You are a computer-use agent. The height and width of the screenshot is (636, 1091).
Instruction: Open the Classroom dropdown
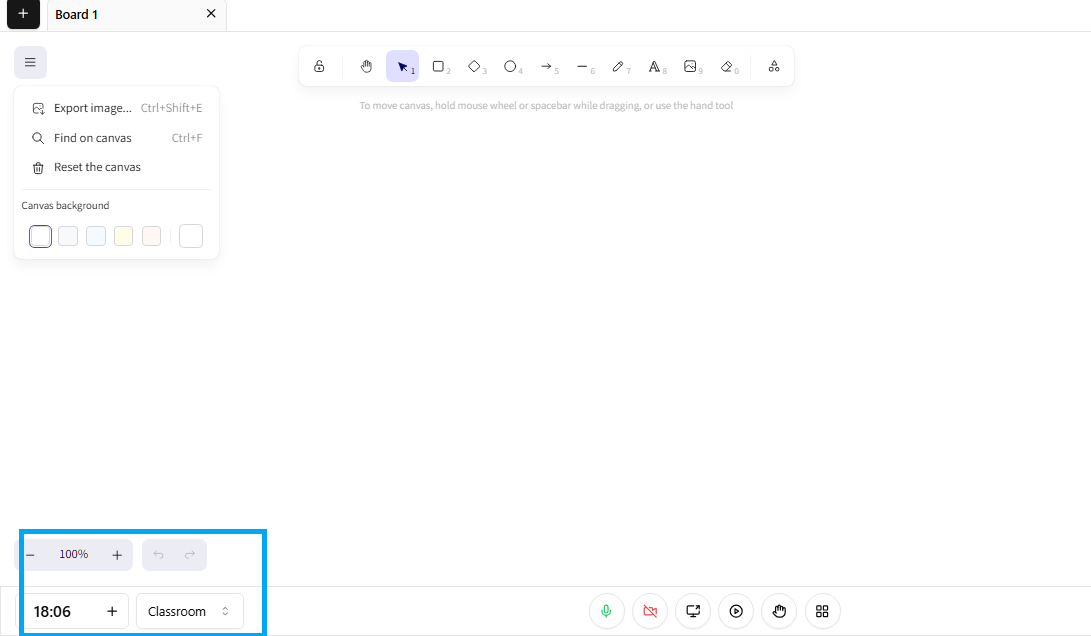point(190,611)
